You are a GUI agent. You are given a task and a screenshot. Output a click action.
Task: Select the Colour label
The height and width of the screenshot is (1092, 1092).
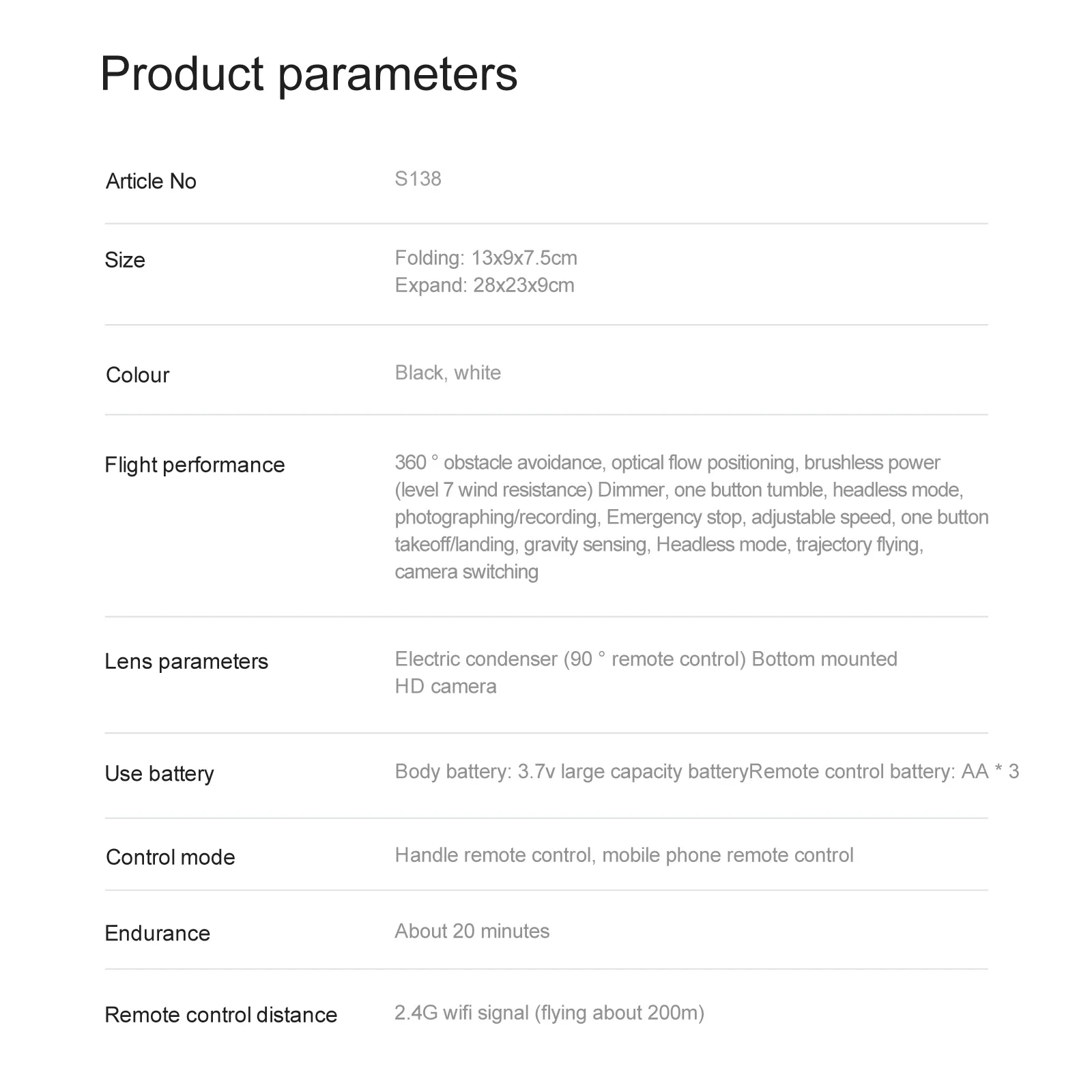pyautogui.click(x=137, y=375)
